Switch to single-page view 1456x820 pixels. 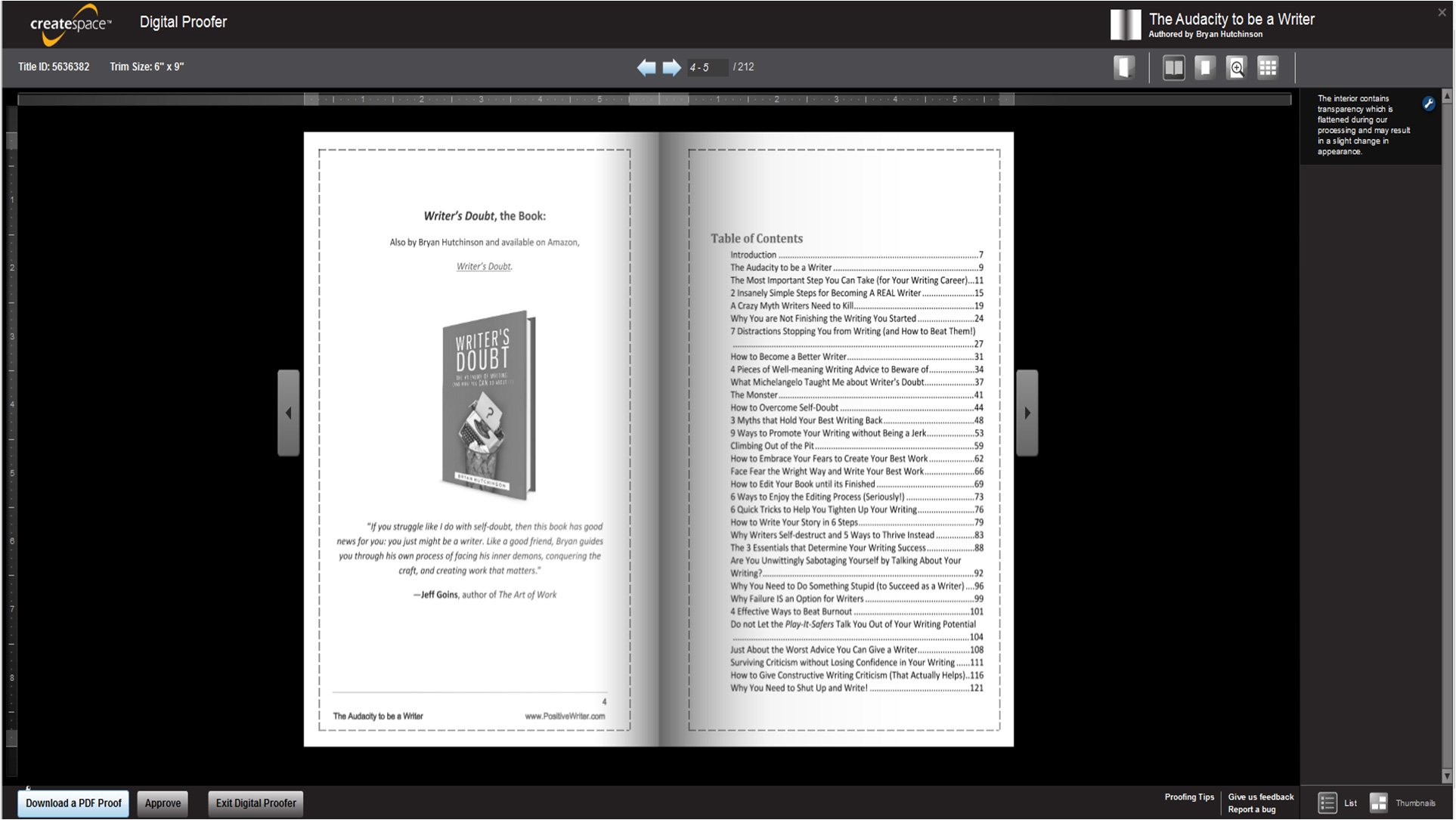pyautogui.click(x=1205, y=68)
